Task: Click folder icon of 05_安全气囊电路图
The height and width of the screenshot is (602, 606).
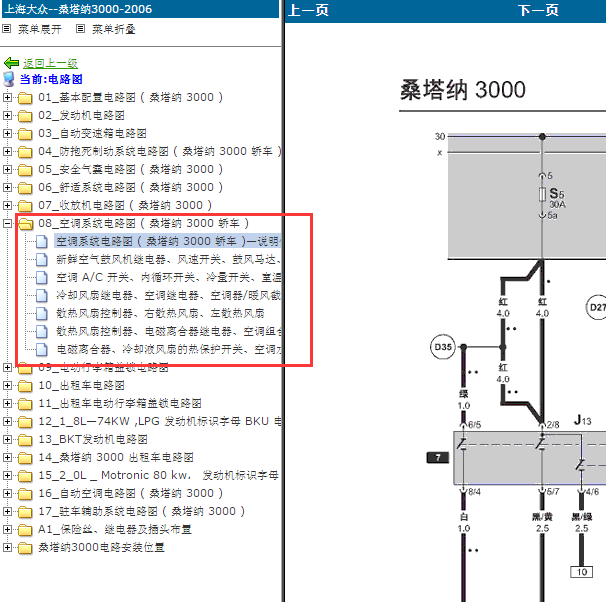Action: [x=25, y=170]
